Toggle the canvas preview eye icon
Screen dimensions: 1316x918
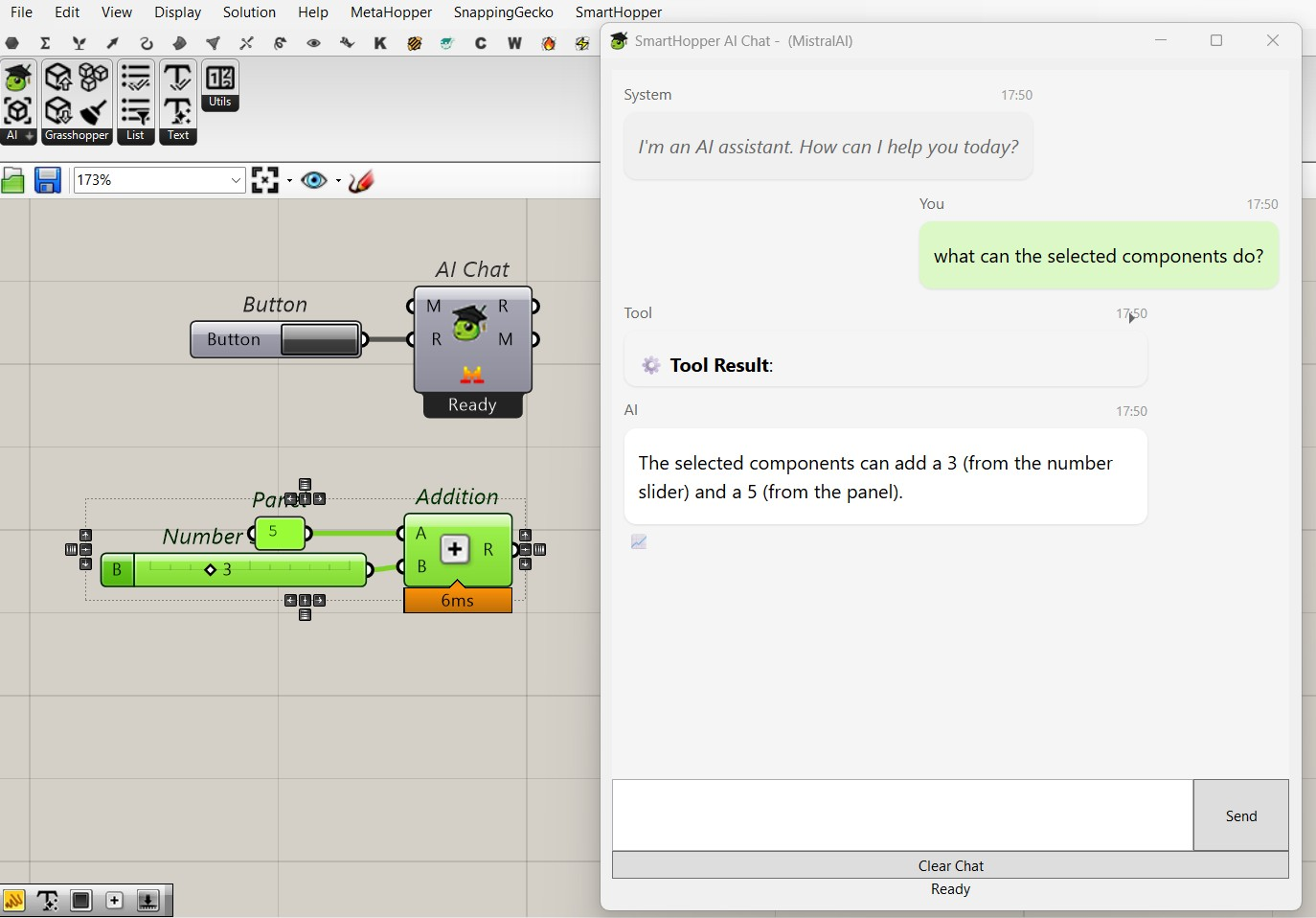(314, 180)
